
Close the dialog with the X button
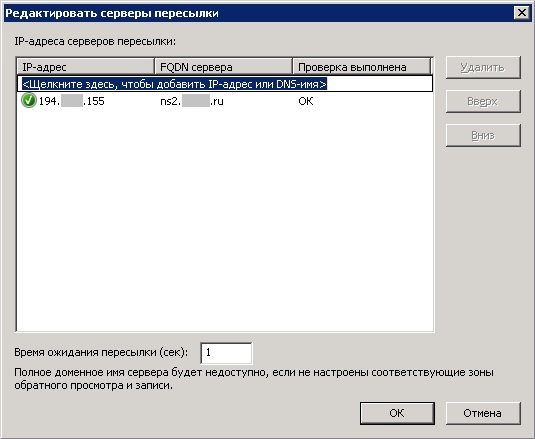pyautogui.click(x=522, y=13)
